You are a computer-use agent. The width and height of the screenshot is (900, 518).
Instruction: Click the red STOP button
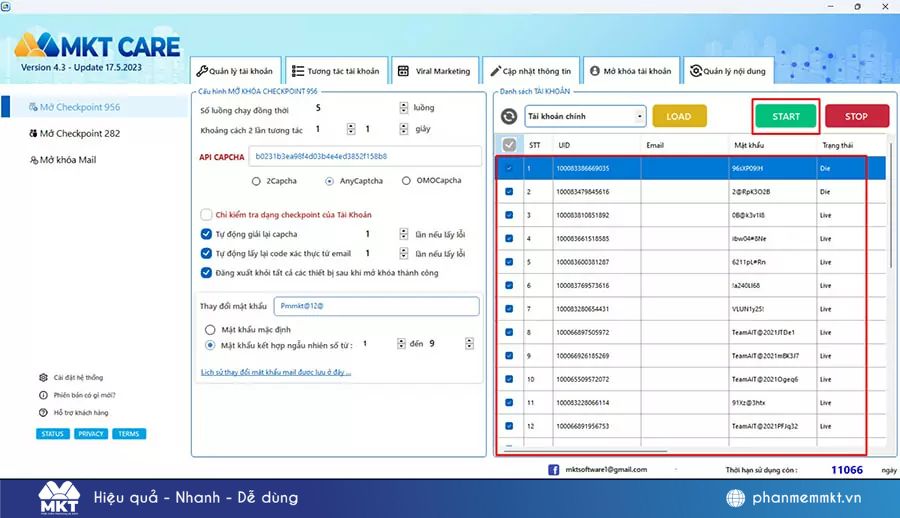pyautogui.click(x=857, y=117)
